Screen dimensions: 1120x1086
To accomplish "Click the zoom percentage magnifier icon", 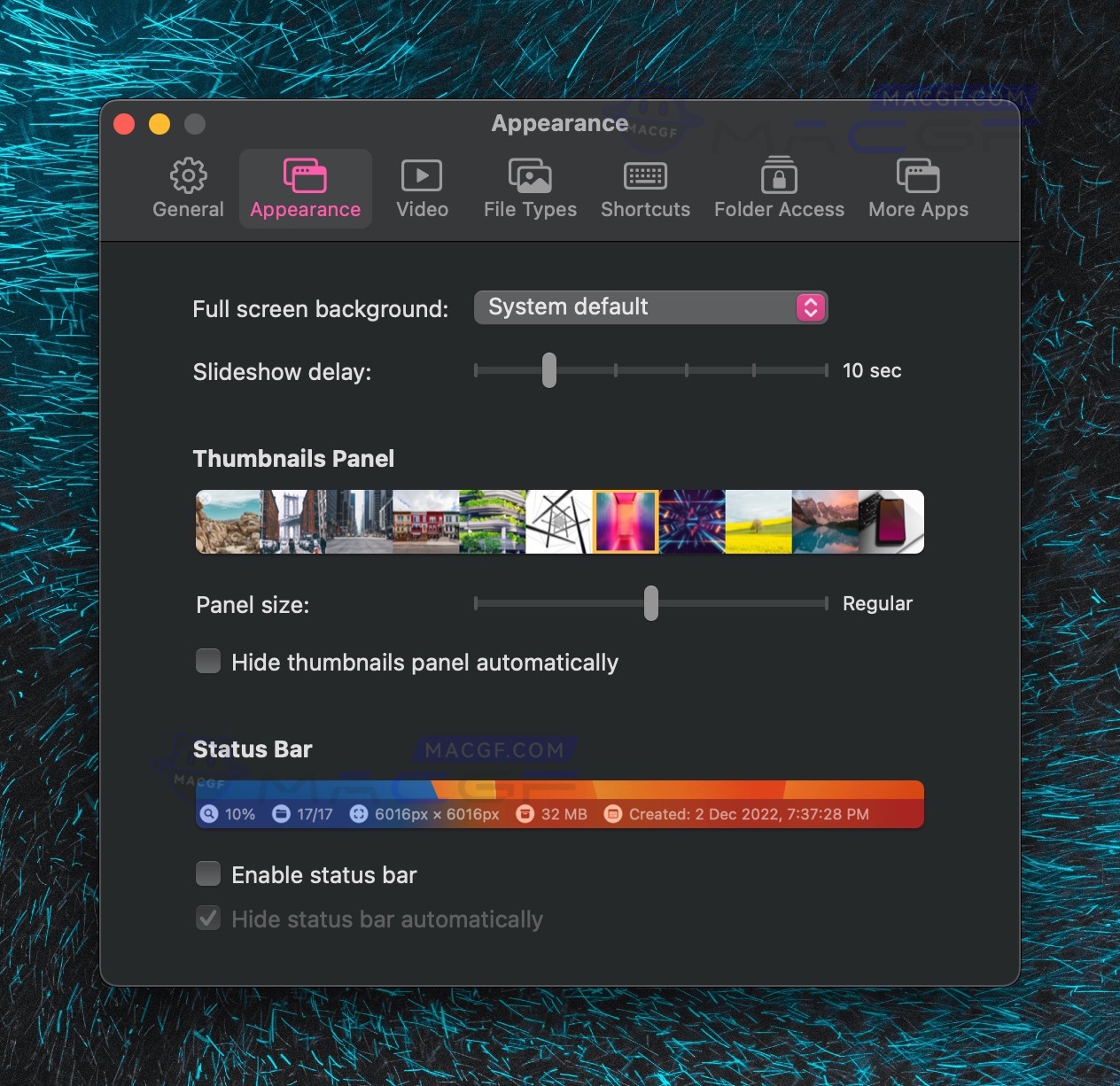I will click(209, 813).
